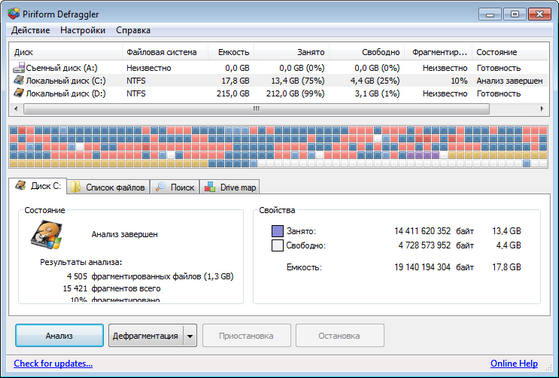
Task: Switch to the Поиск tab
Action: (x=175, y=187)
